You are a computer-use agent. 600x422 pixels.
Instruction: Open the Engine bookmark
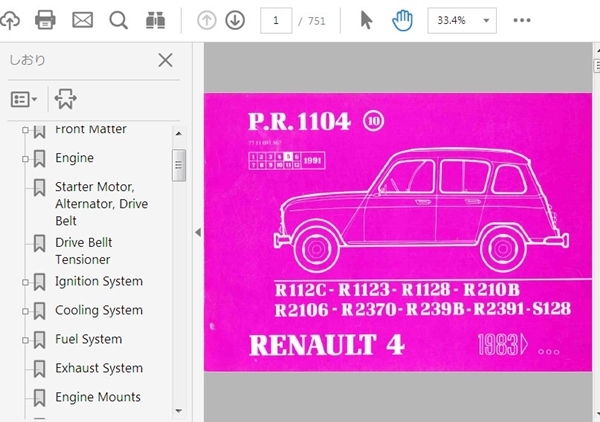click(74, 158)
